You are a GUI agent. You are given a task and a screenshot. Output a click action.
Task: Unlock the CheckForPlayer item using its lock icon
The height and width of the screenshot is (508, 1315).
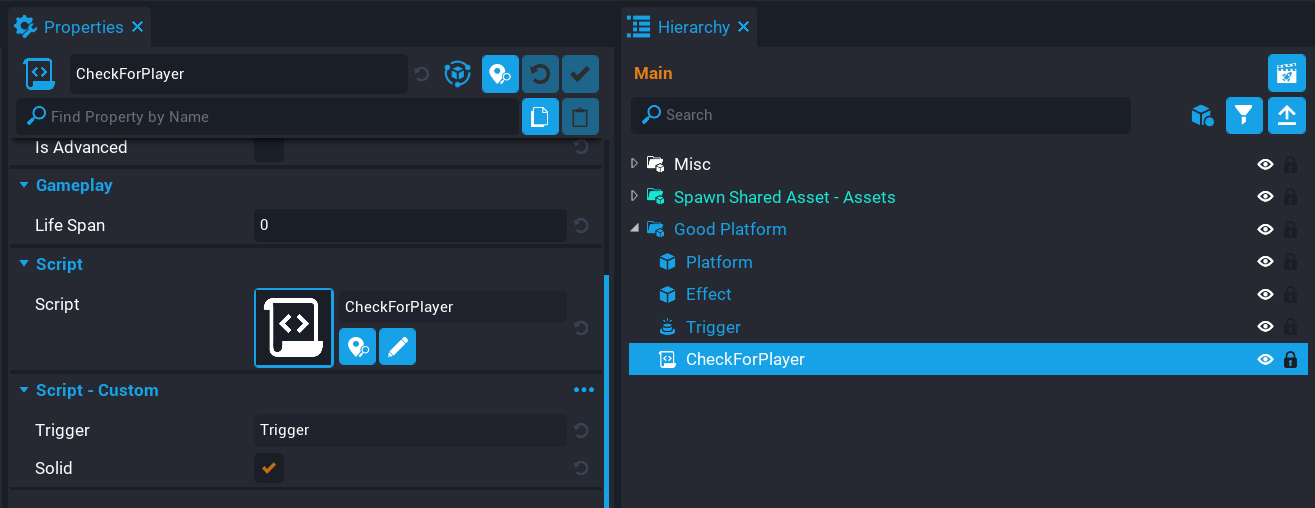coord(1290,360)
